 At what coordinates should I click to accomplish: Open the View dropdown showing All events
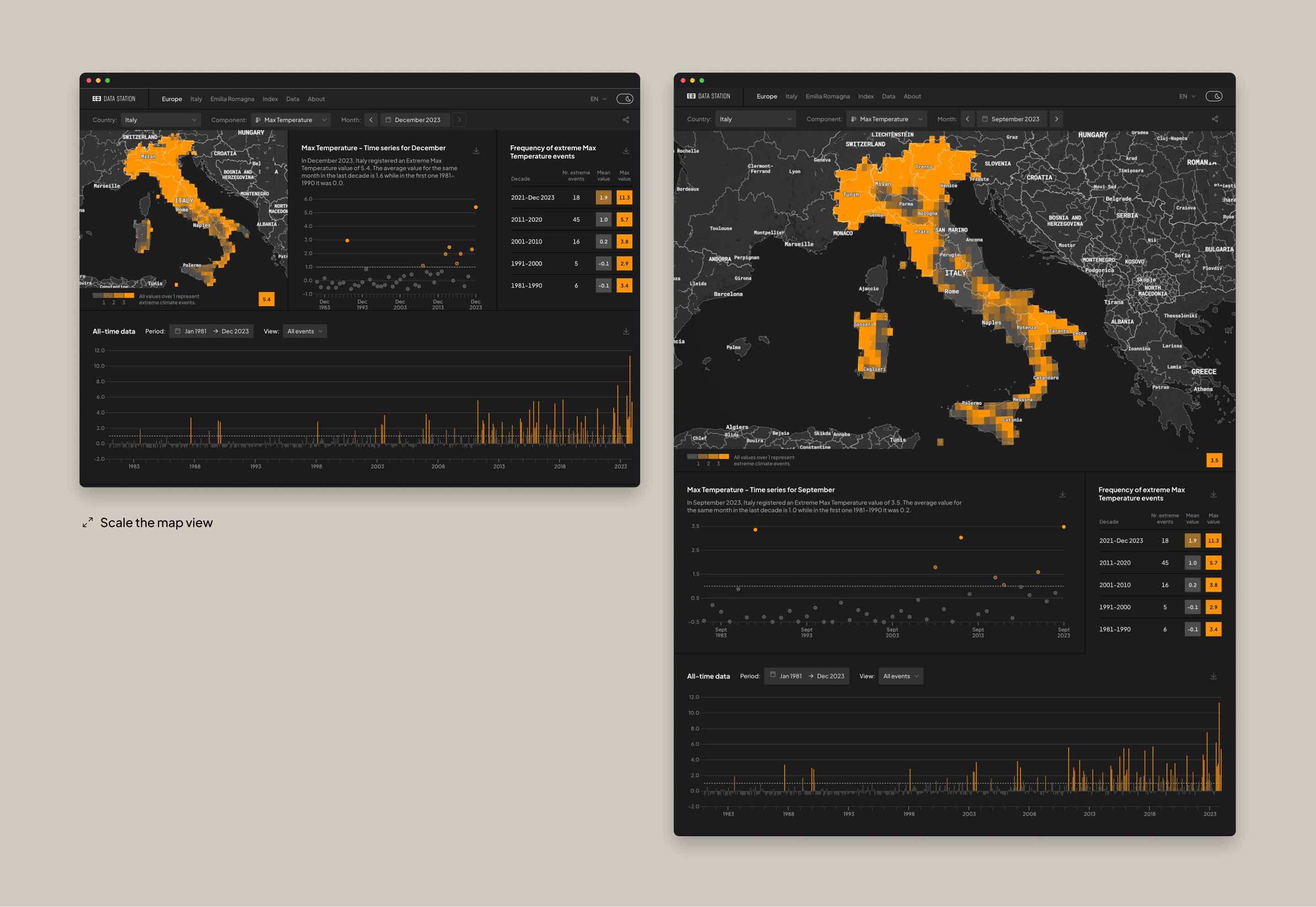tap(305, 331)
